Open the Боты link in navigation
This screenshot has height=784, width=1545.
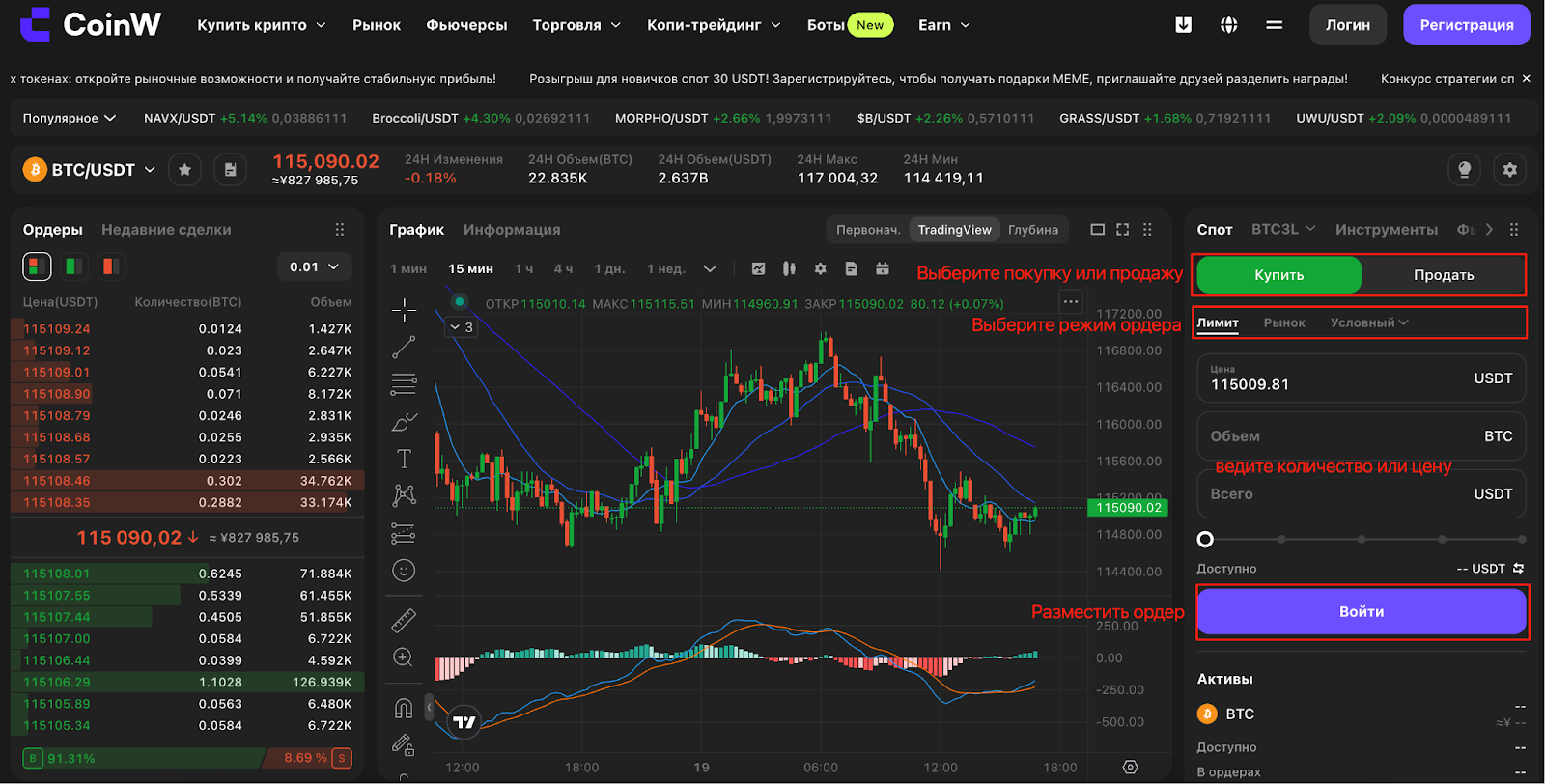tap(826, 25)
